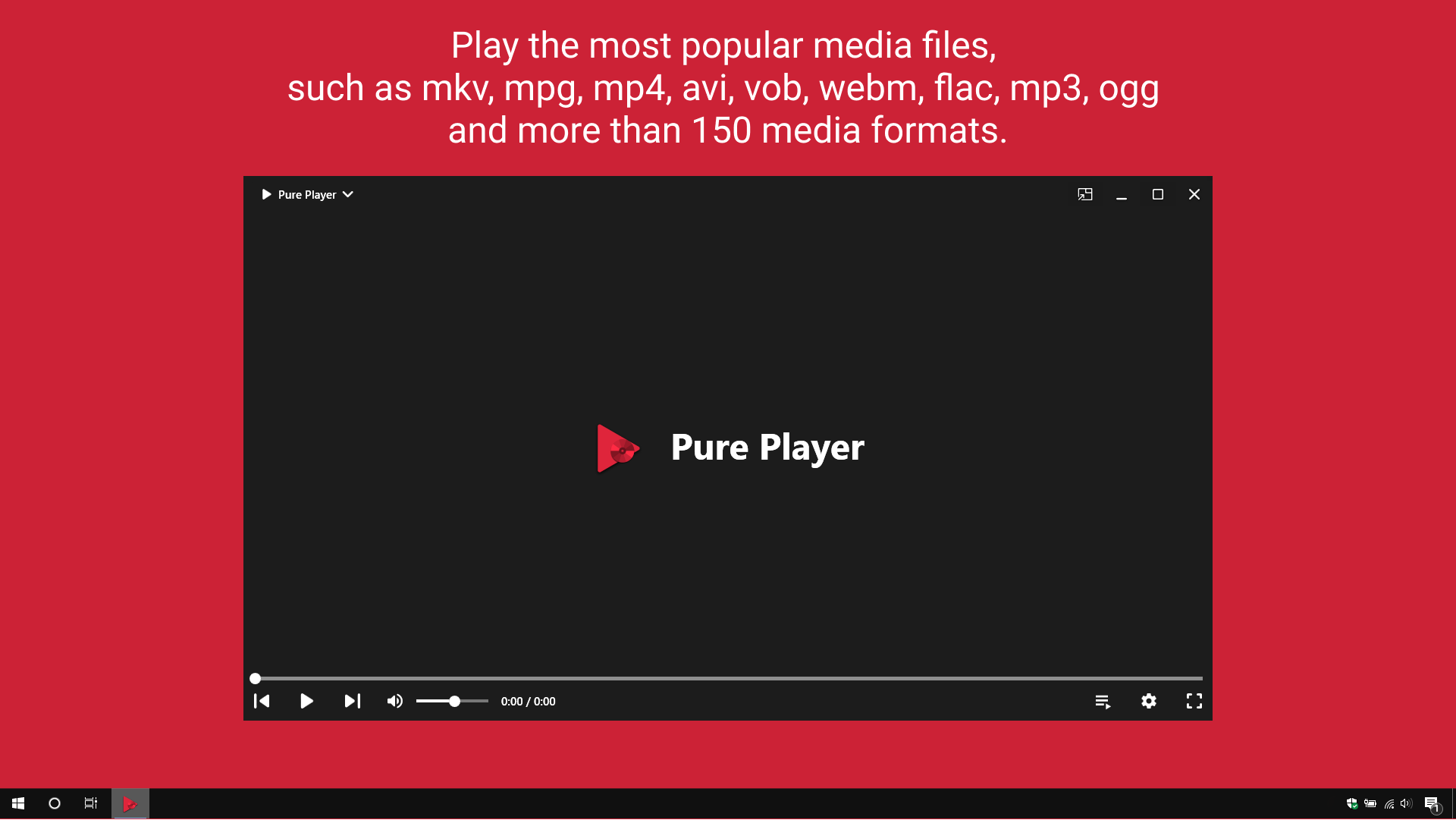Open the Pure Player title menu
1456x820 pixels.
tap(306, 194)
